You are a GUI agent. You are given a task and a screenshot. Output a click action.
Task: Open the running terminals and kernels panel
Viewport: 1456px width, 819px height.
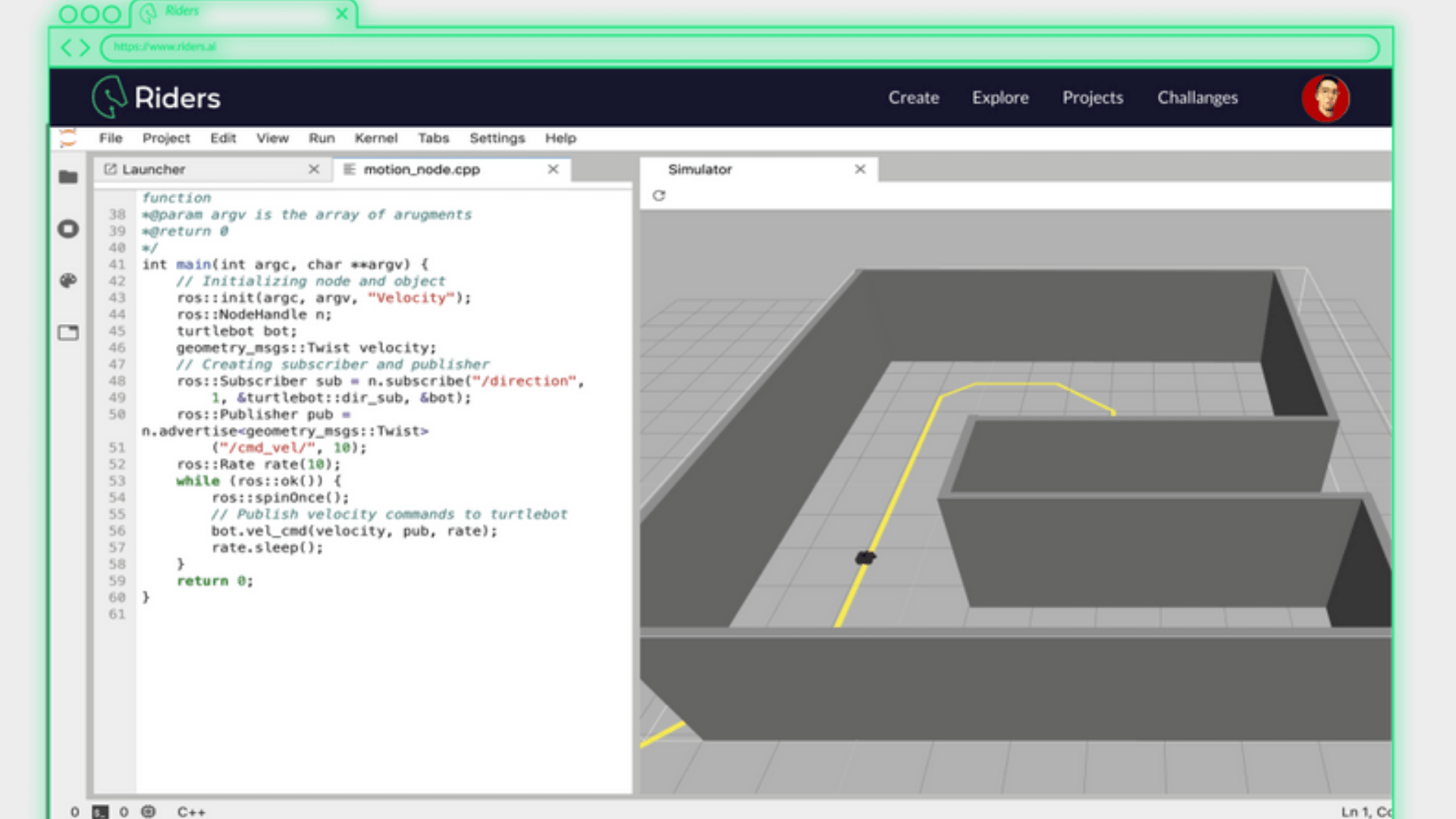point(68,228)
